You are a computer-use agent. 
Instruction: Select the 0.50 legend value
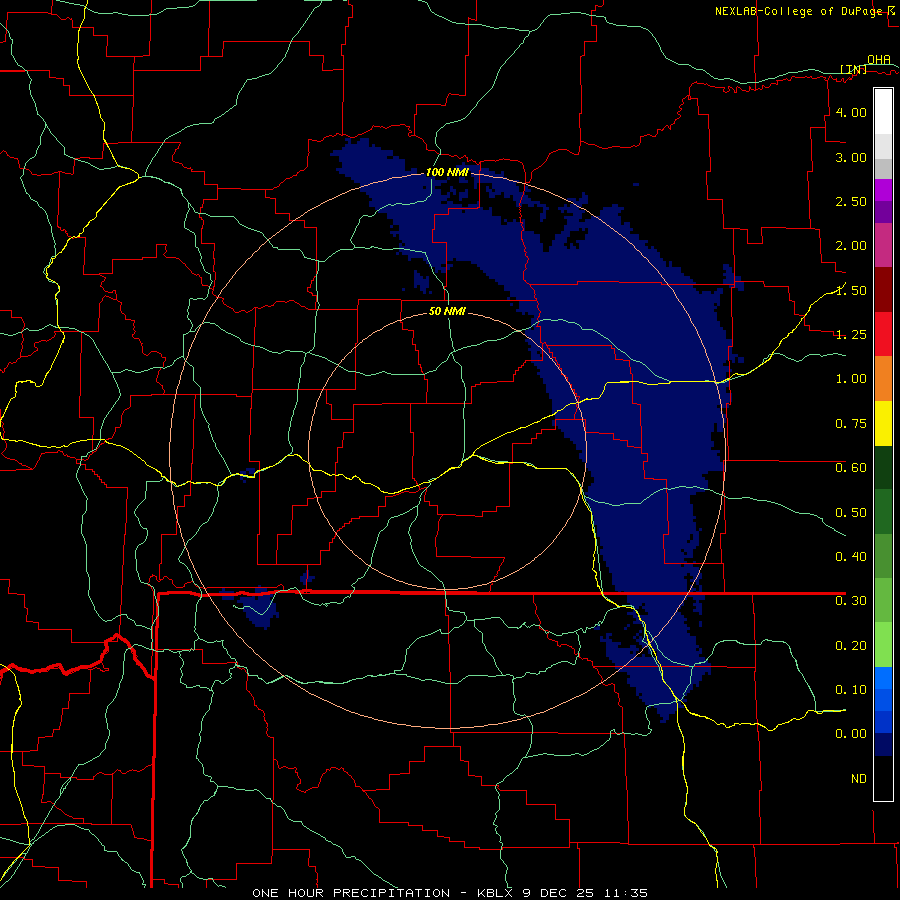(851, 513)
